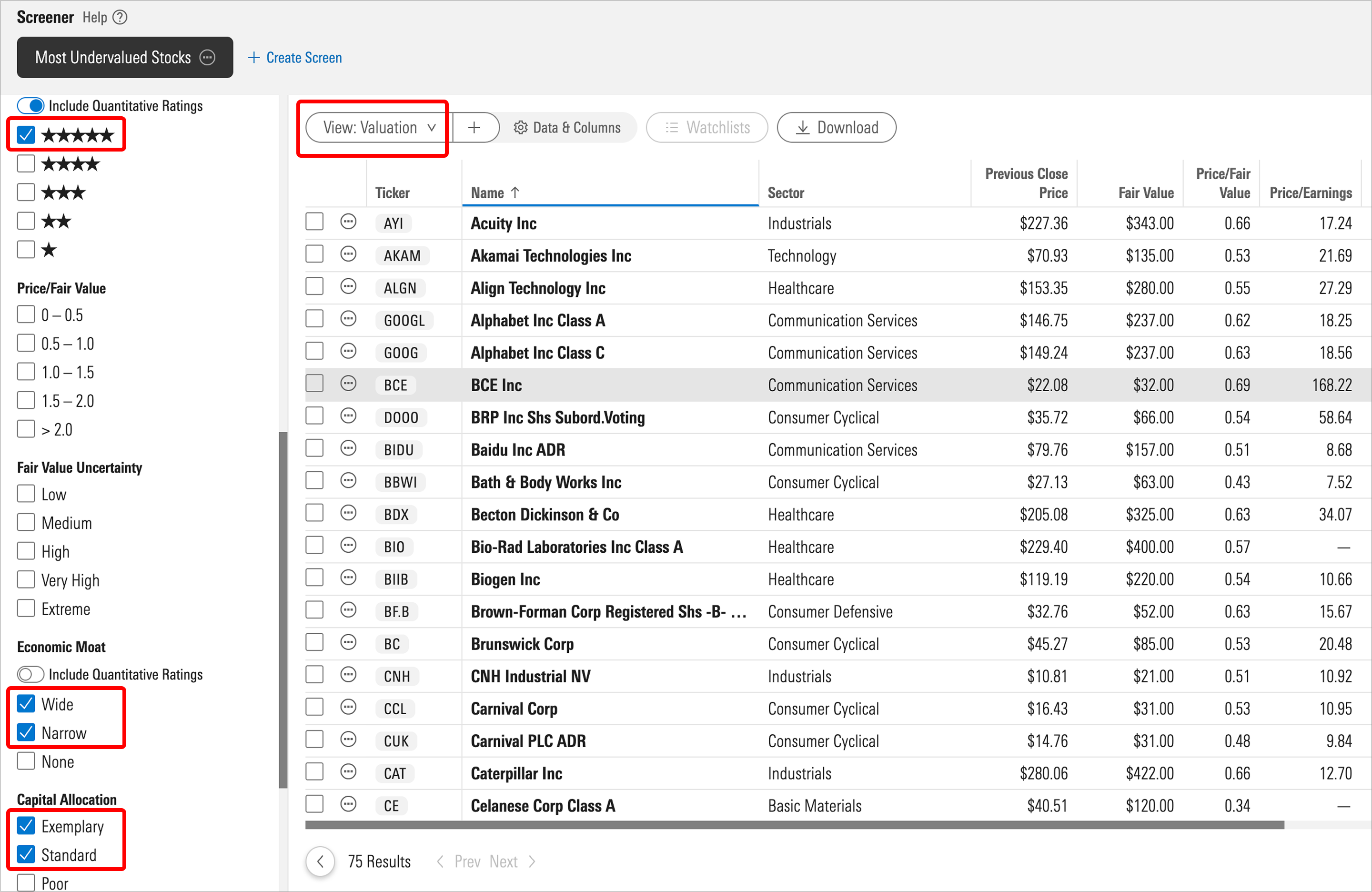The height and width of the screenshot is (892, 1372).
Task: Click the Download arrow button
Action: [837, 127]
